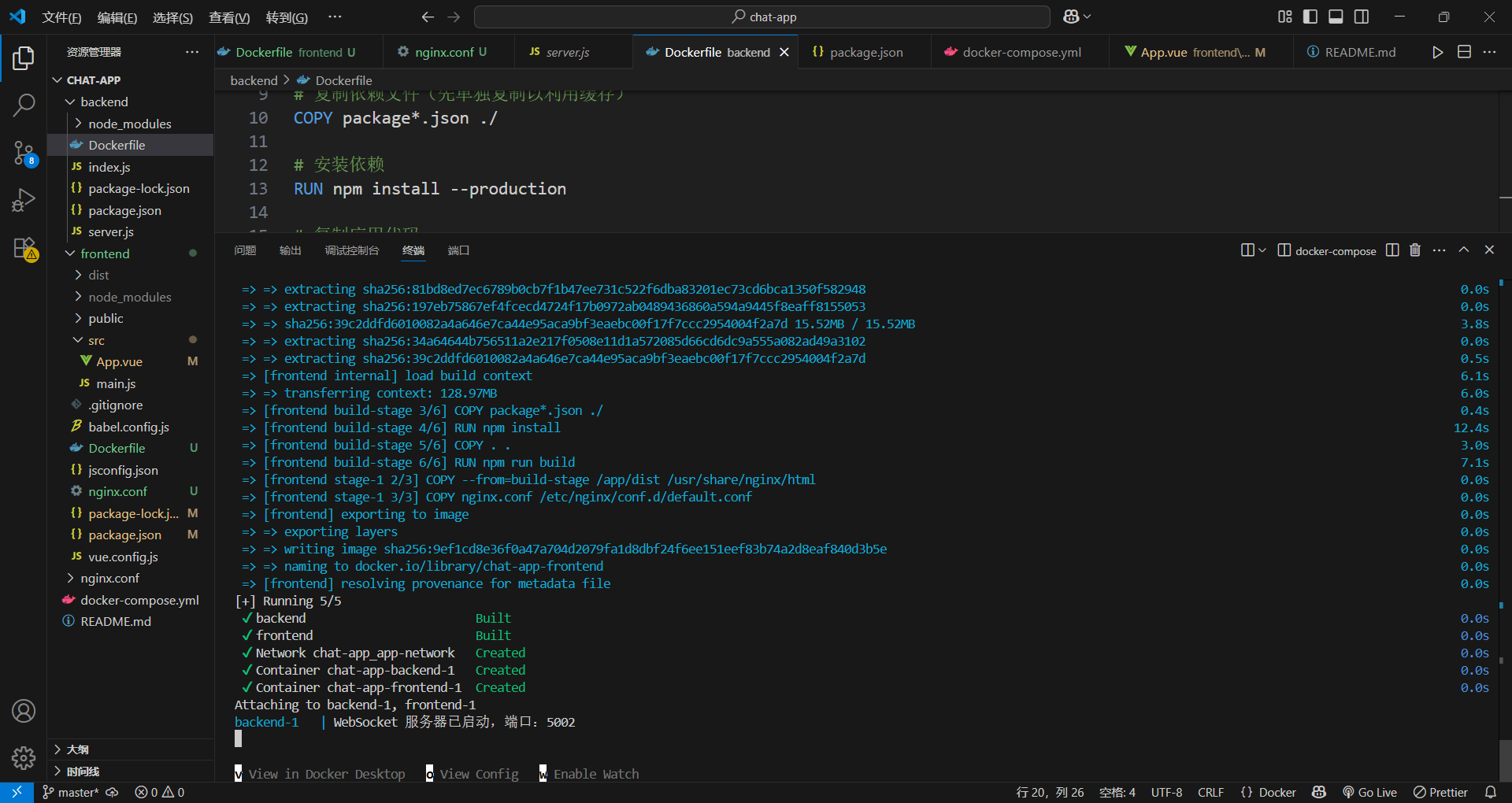Kill terminal with trash icon
1512x803 pixels.
point(1415,250)
